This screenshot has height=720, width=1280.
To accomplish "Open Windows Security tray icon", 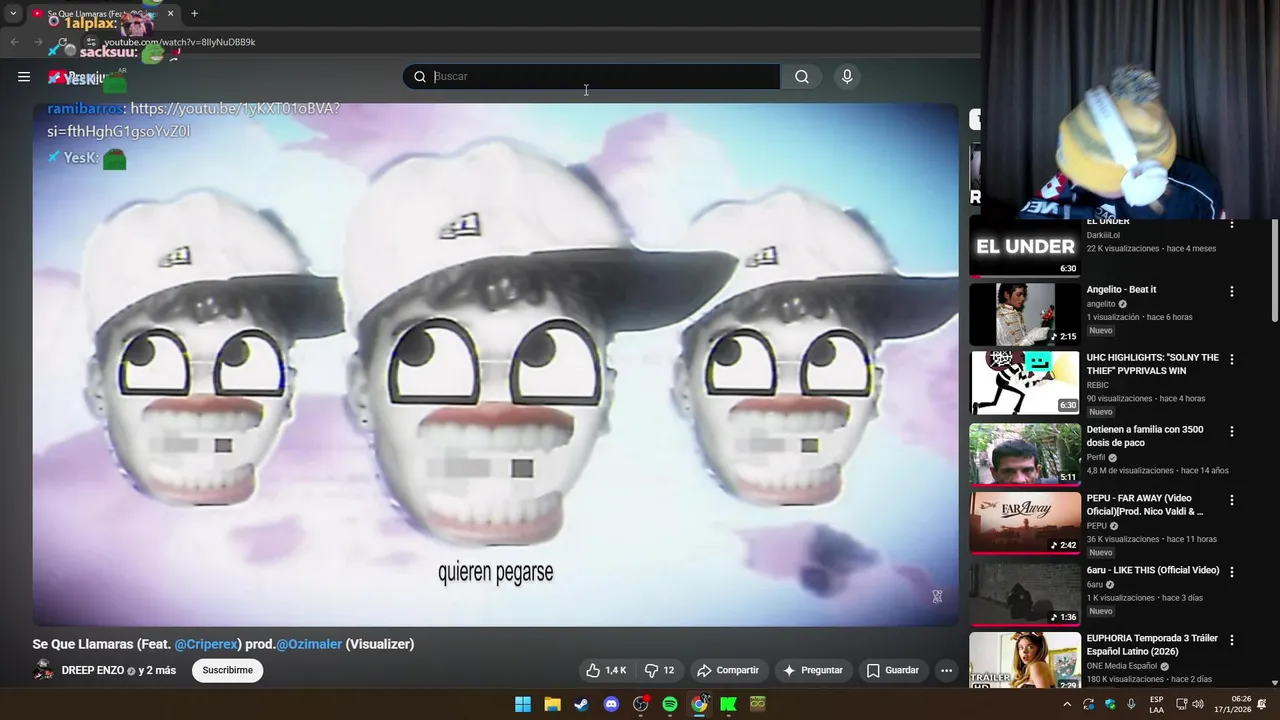I will [1110, 704].
